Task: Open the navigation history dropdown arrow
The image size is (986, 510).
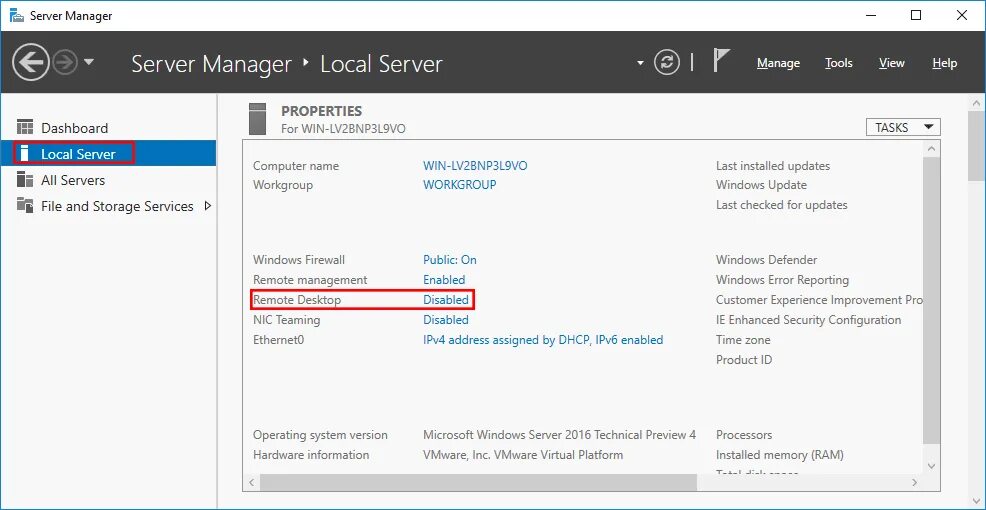Action: pos(89,62)
